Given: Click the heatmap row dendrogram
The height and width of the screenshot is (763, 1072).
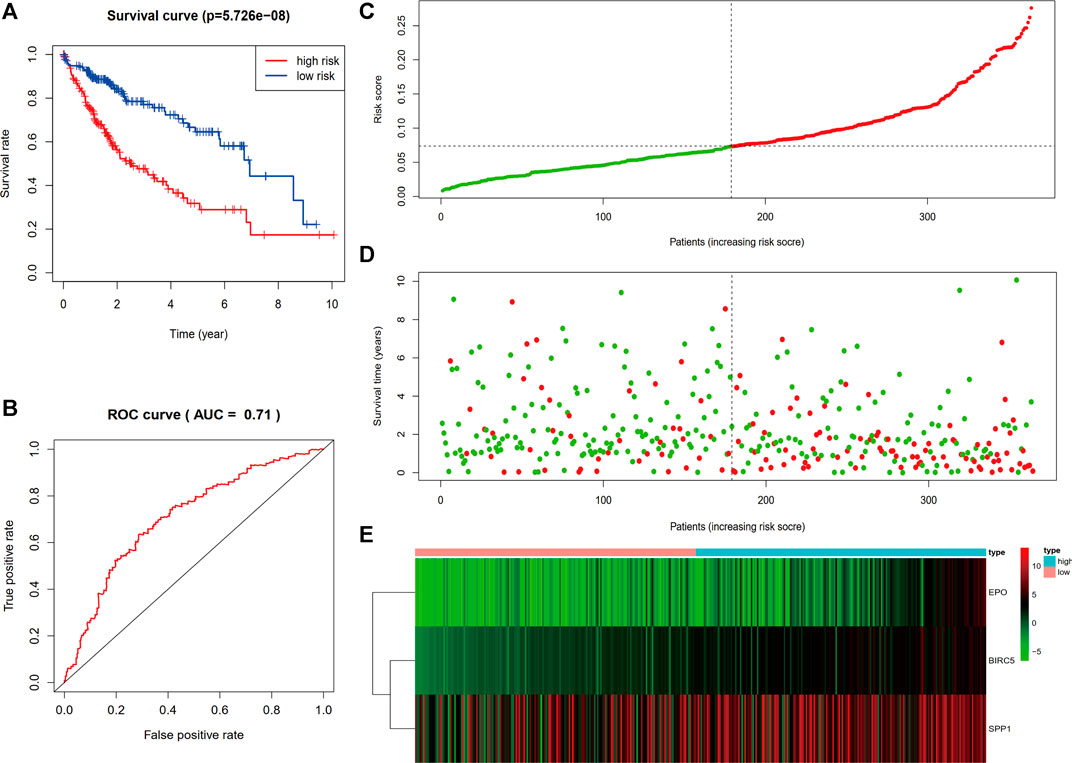Looking at the screenshot, I should [394, 661].
